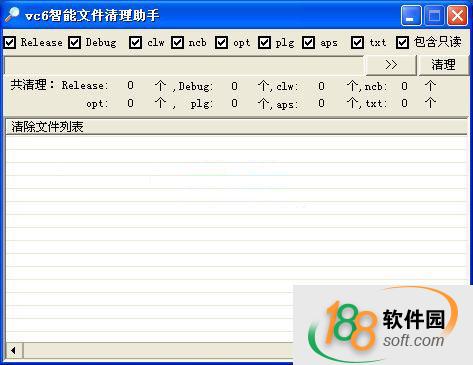The image size is (473, 365).
Task: Disable the aps checkbox
Action: 308,43
